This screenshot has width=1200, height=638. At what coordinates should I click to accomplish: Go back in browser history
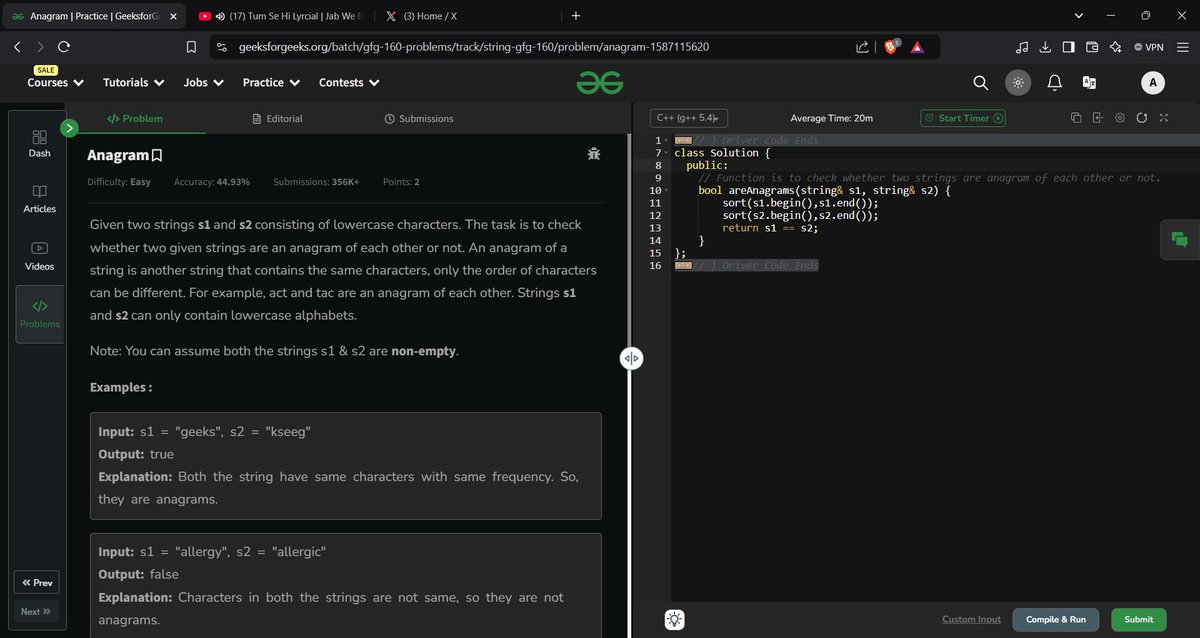point(17,47)
